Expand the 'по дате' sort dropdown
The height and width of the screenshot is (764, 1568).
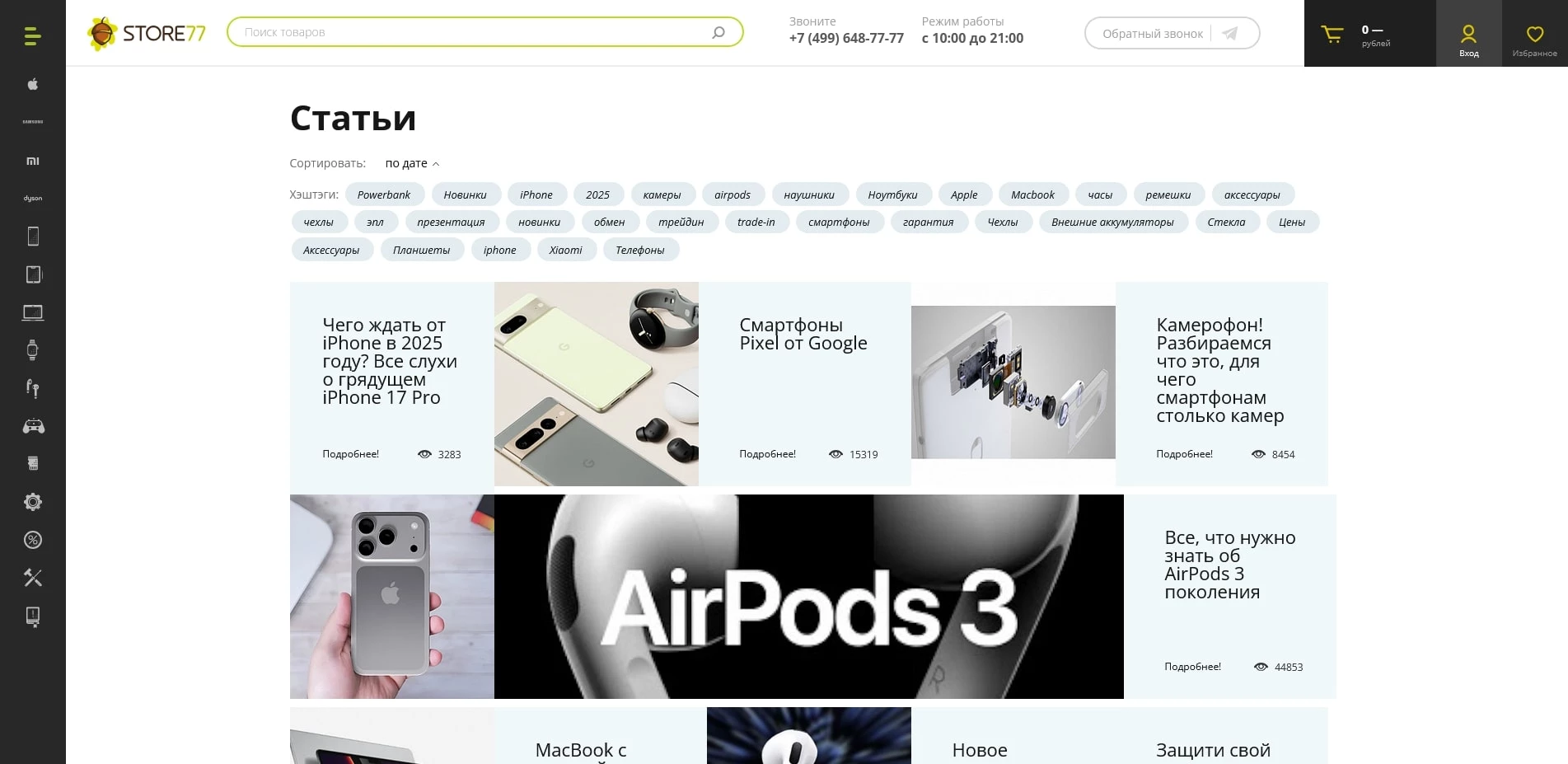(412, 163)
